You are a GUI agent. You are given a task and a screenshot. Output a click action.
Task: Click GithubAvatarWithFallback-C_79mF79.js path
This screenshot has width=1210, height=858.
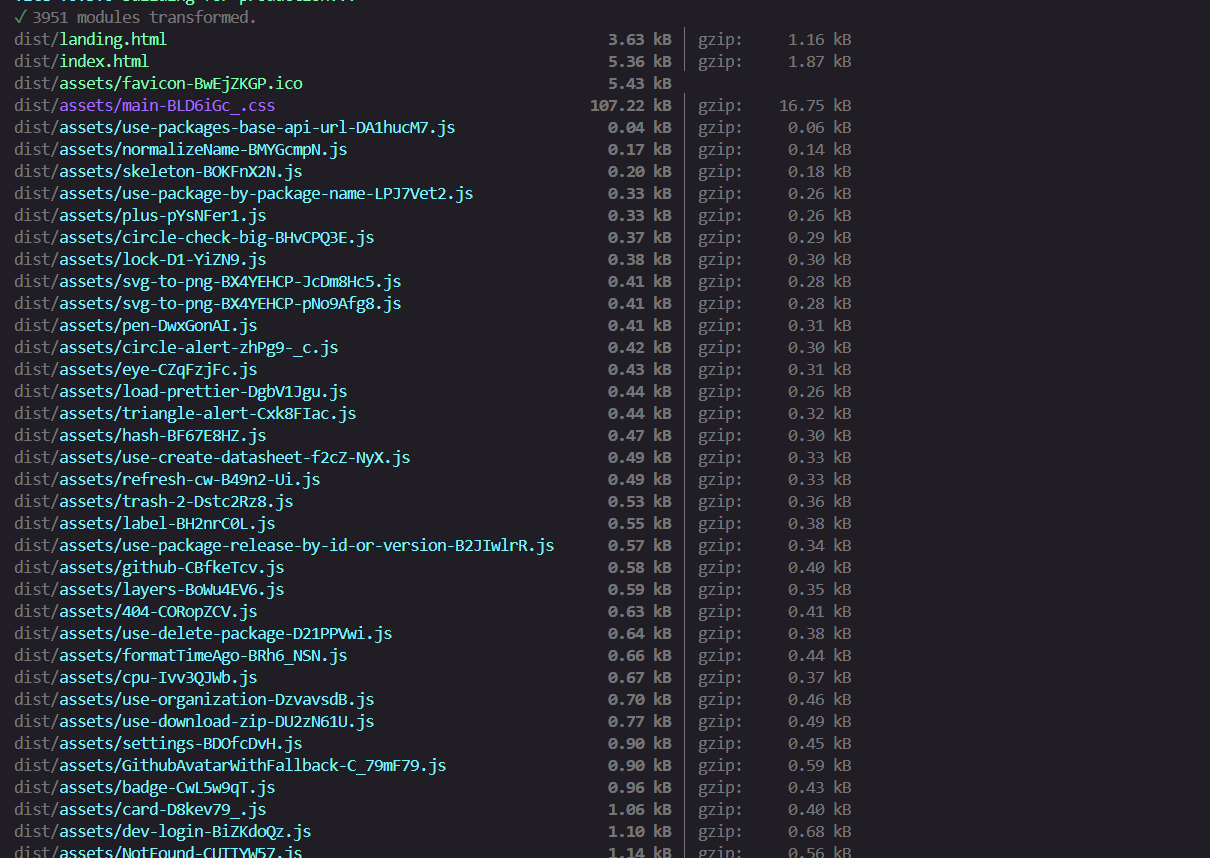tap(230, 765)
